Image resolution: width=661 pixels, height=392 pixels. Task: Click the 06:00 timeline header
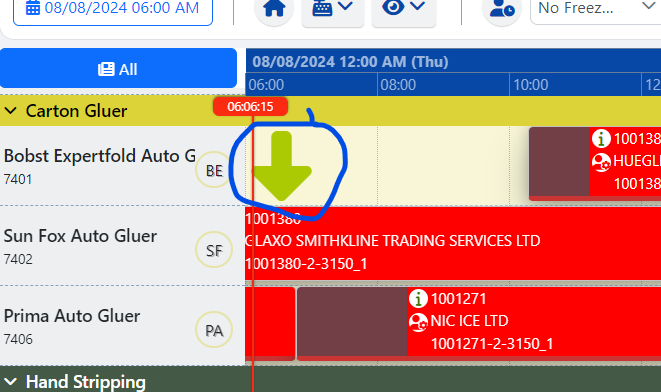pyautogui.click(x=311, y=85)
